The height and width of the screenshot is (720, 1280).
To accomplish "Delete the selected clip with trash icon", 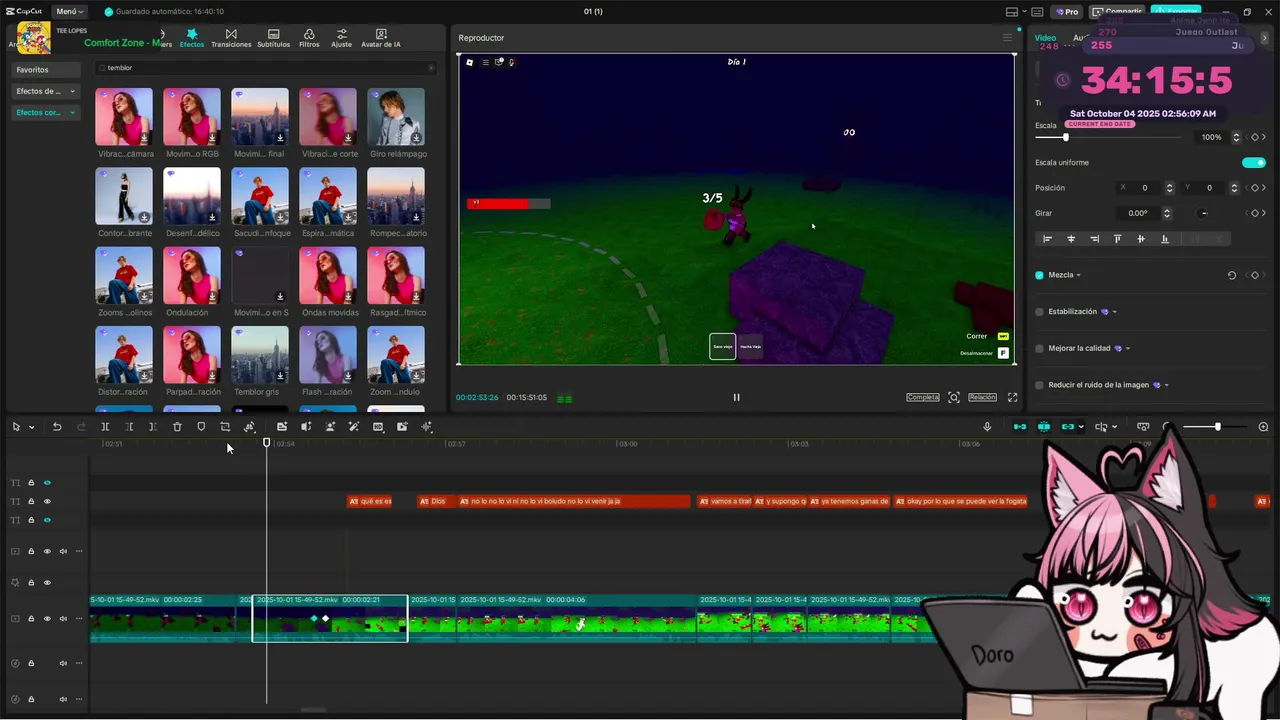I will pyautogui.click(x=177, y=427).
